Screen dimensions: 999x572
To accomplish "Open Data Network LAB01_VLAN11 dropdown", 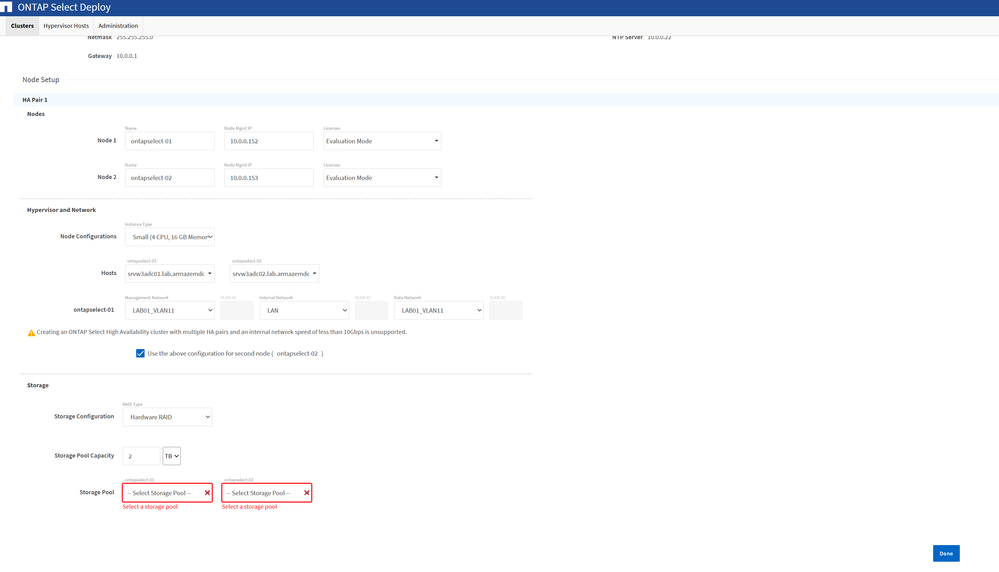I will tap(438, 311).
